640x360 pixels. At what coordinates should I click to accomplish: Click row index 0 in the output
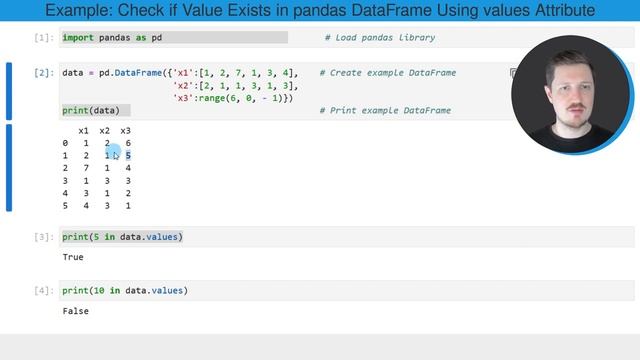pos(65,143)
